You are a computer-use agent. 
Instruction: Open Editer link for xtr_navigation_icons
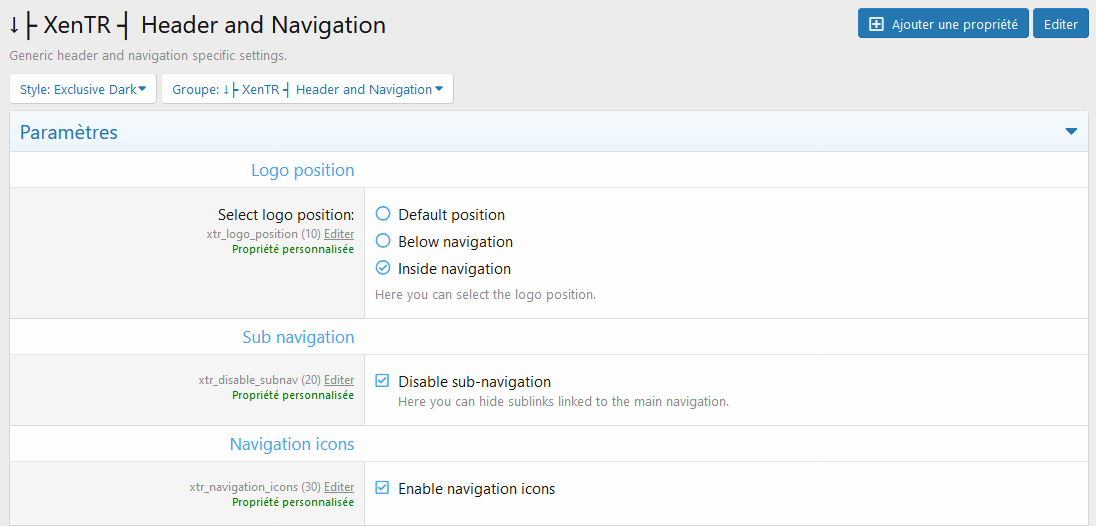click(x=339, y=486)
